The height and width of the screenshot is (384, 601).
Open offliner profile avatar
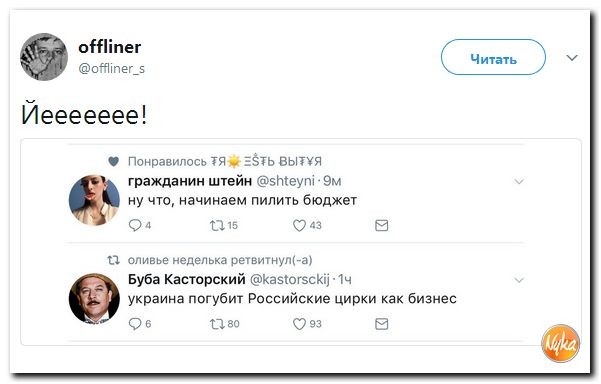pyautogui.click(x=44, y=57)
